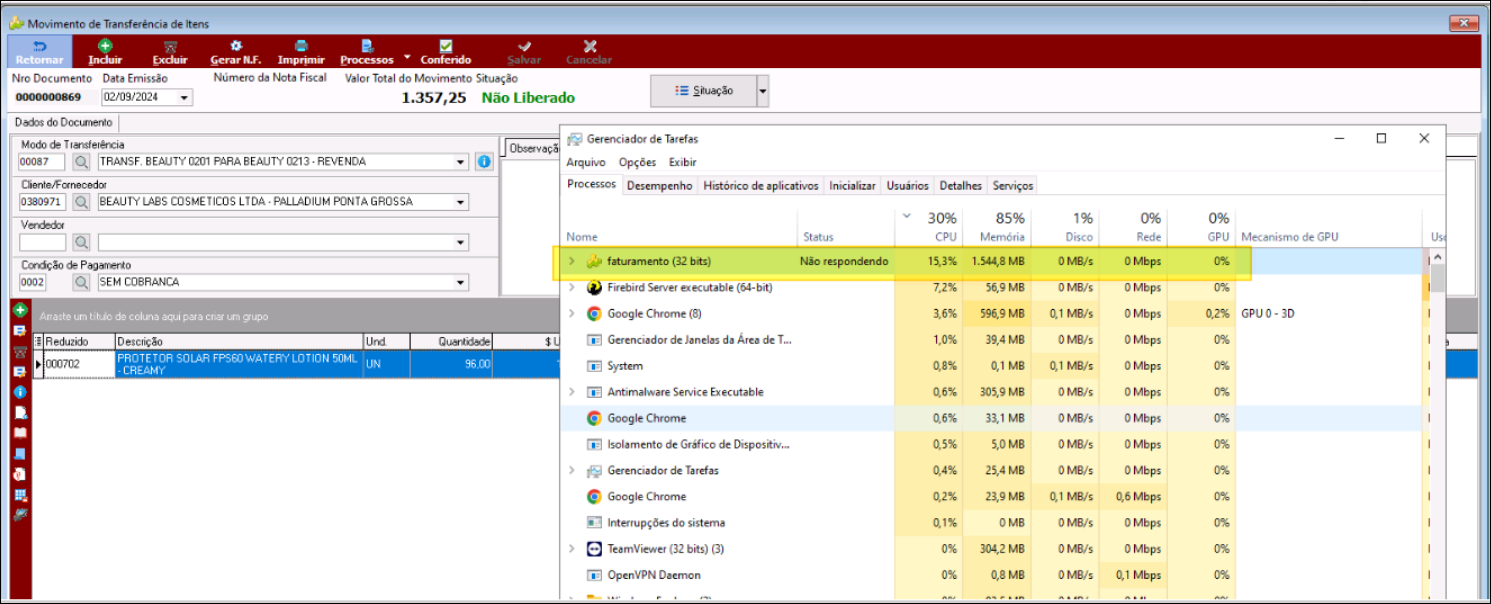Click the Firebird Server process icon
Image resolution: width=1491 pixels, height=604 pixels.
(x=594, y=287)
